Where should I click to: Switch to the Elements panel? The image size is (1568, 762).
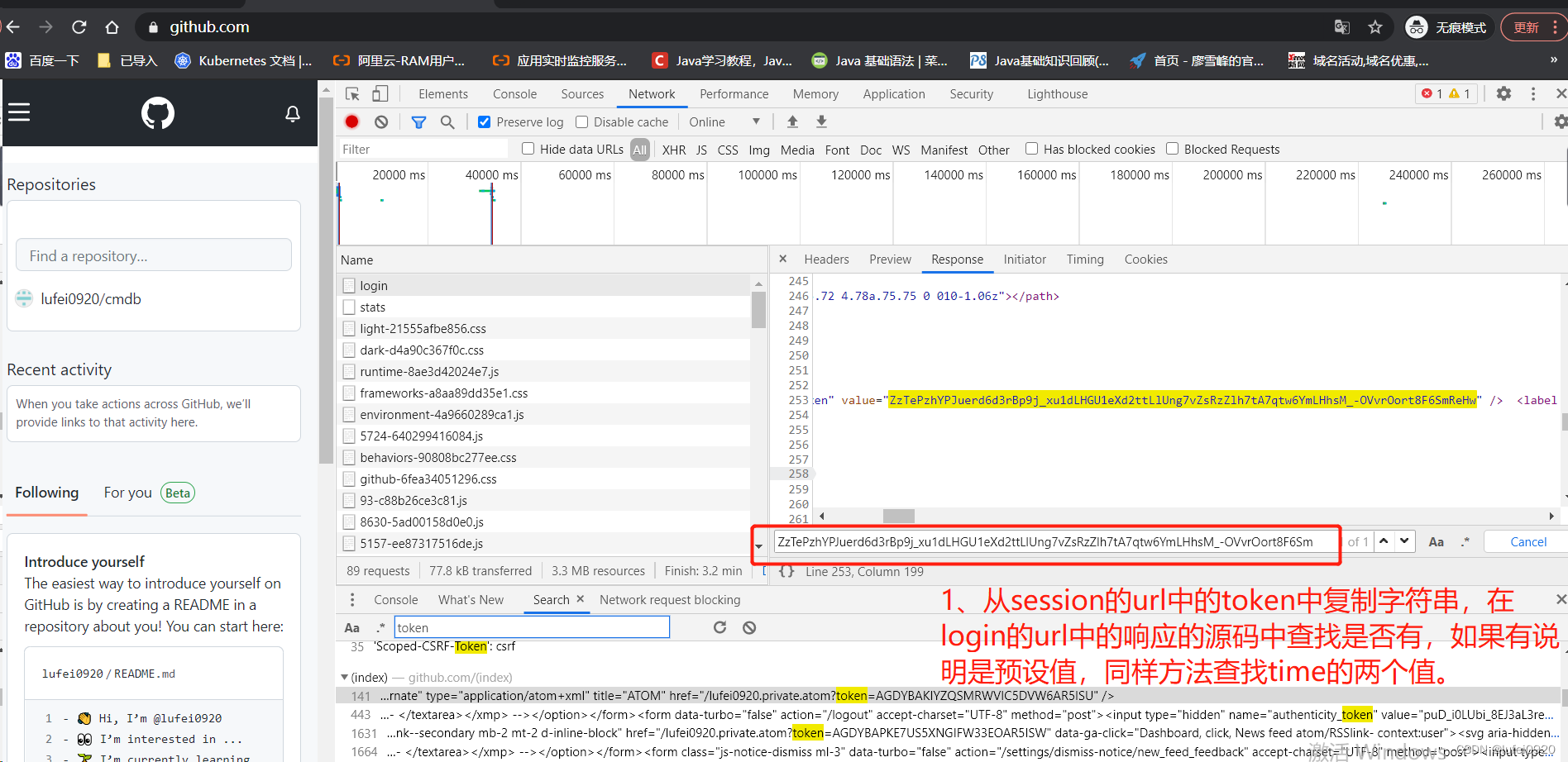point(443,94)
